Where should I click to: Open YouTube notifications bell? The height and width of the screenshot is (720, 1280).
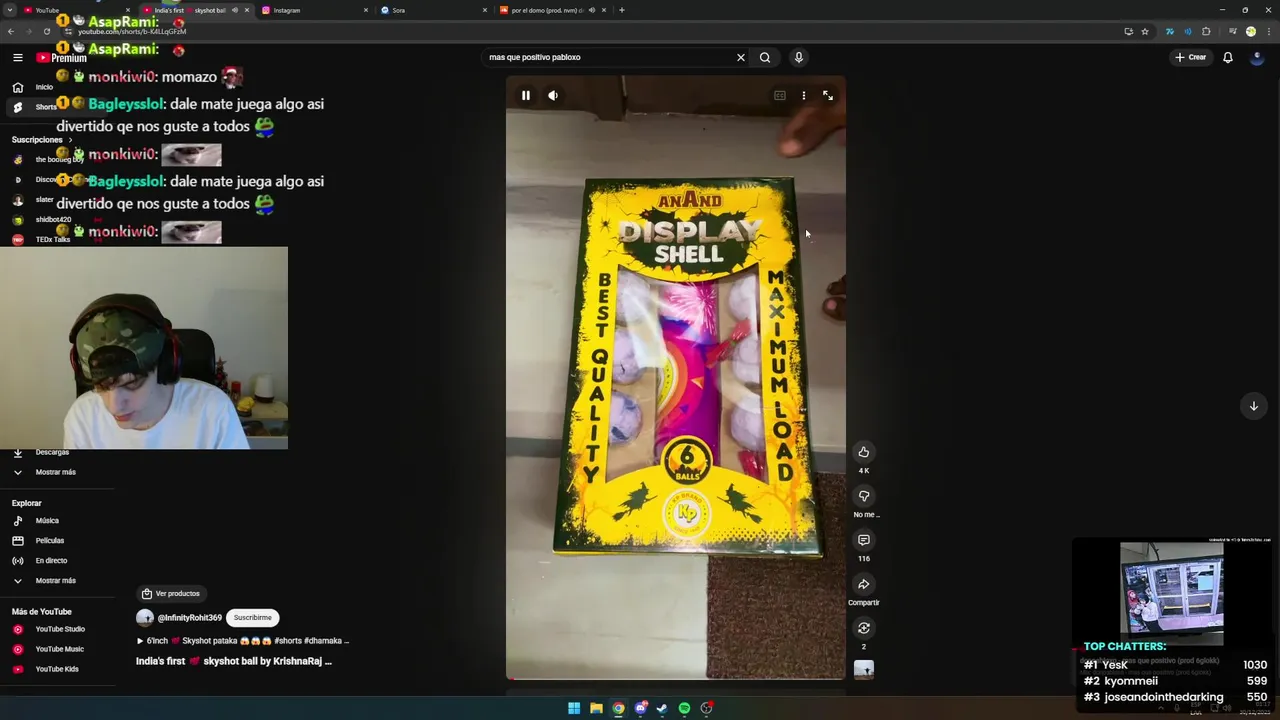1228,57
